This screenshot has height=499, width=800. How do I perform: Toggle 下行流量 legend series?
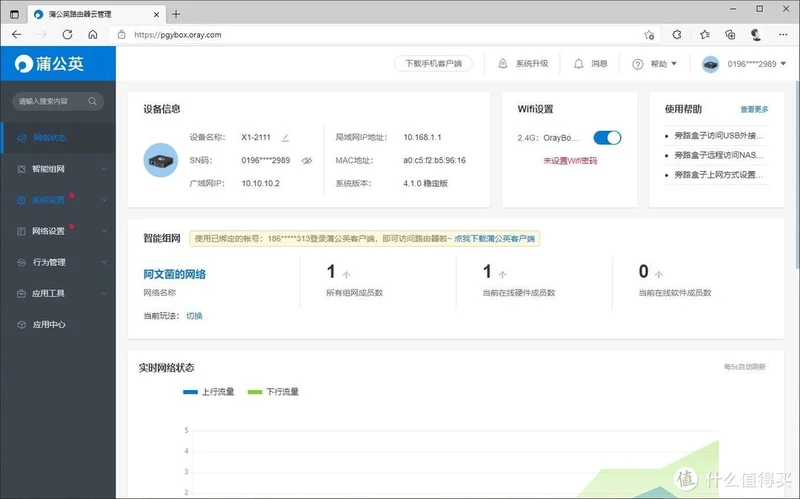coord(273,392)
